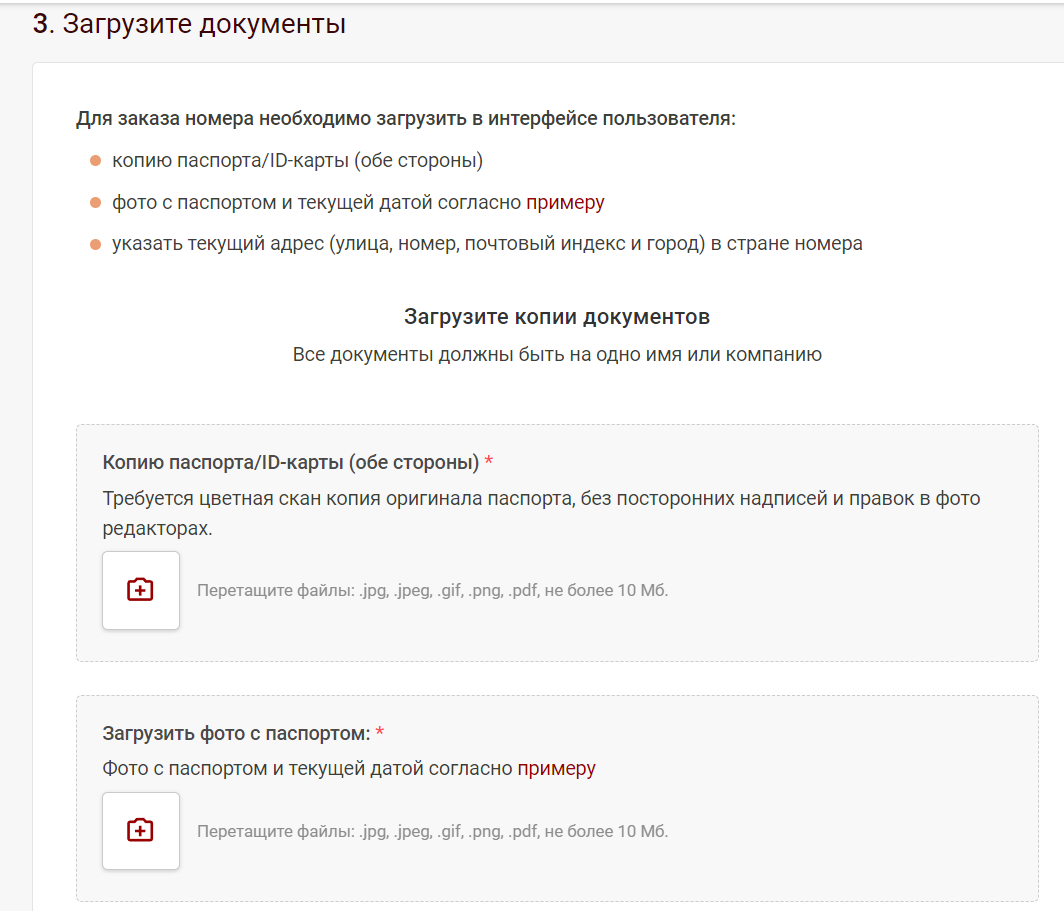Open 'примеру' link in the bullet list
Viewport: 1064px width, 911px height.
tap(565, 203)
